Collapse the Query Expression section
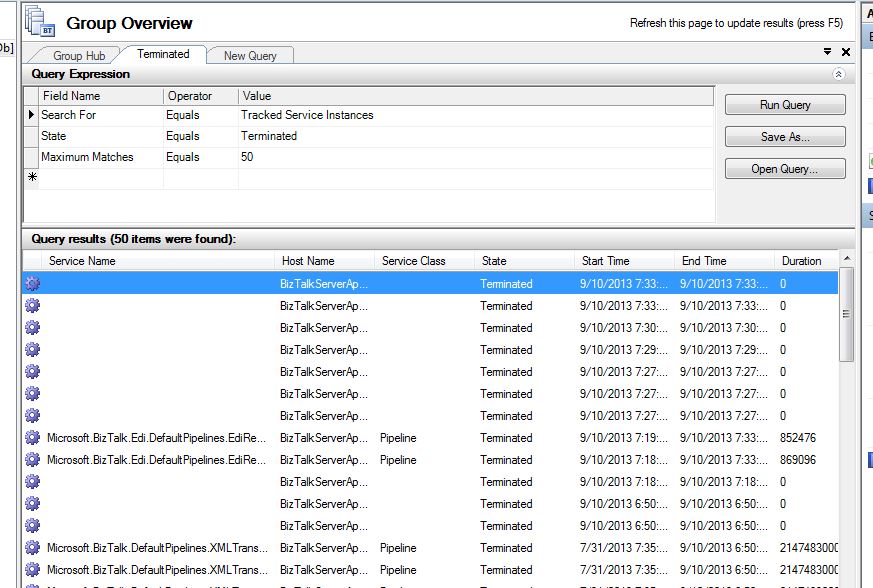This screenshot has width=873, height=588. pos(838,74)
